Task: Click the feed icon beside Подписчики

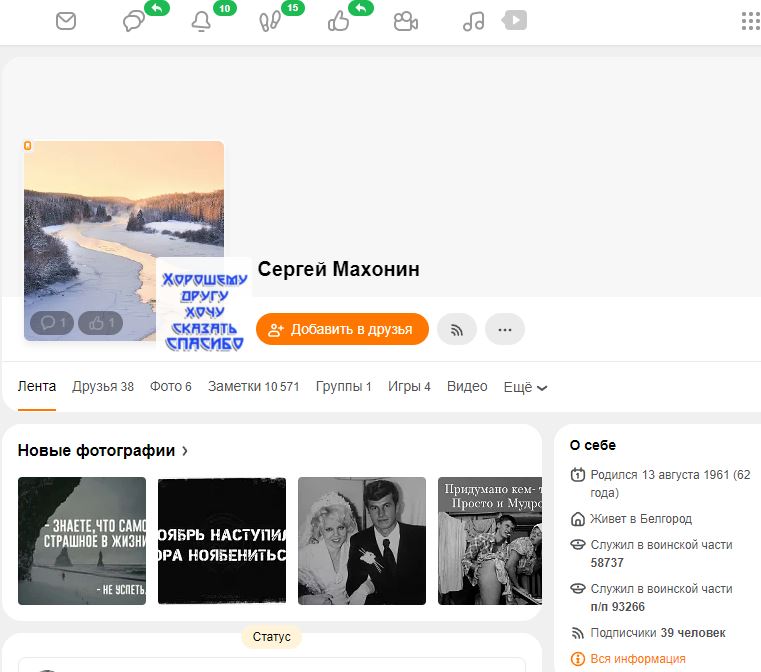Action: [x=578, y=633]
